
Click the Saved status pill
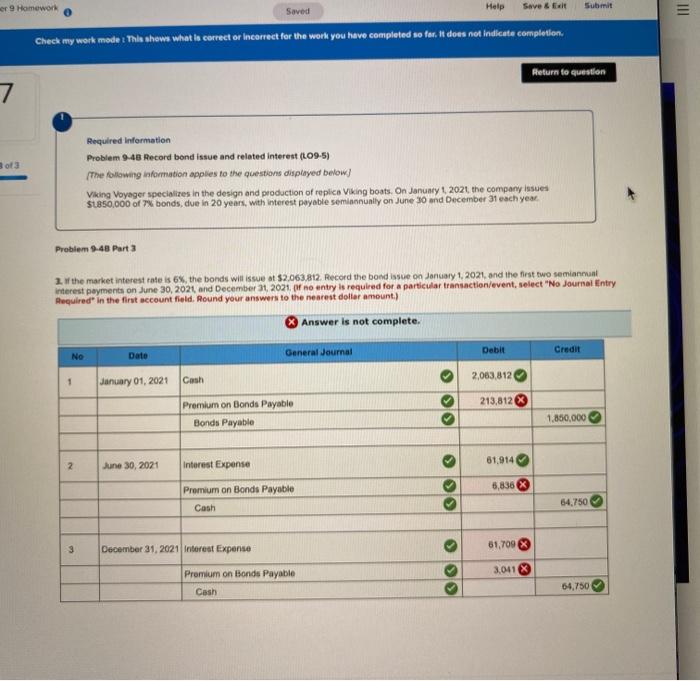(298, 11)
